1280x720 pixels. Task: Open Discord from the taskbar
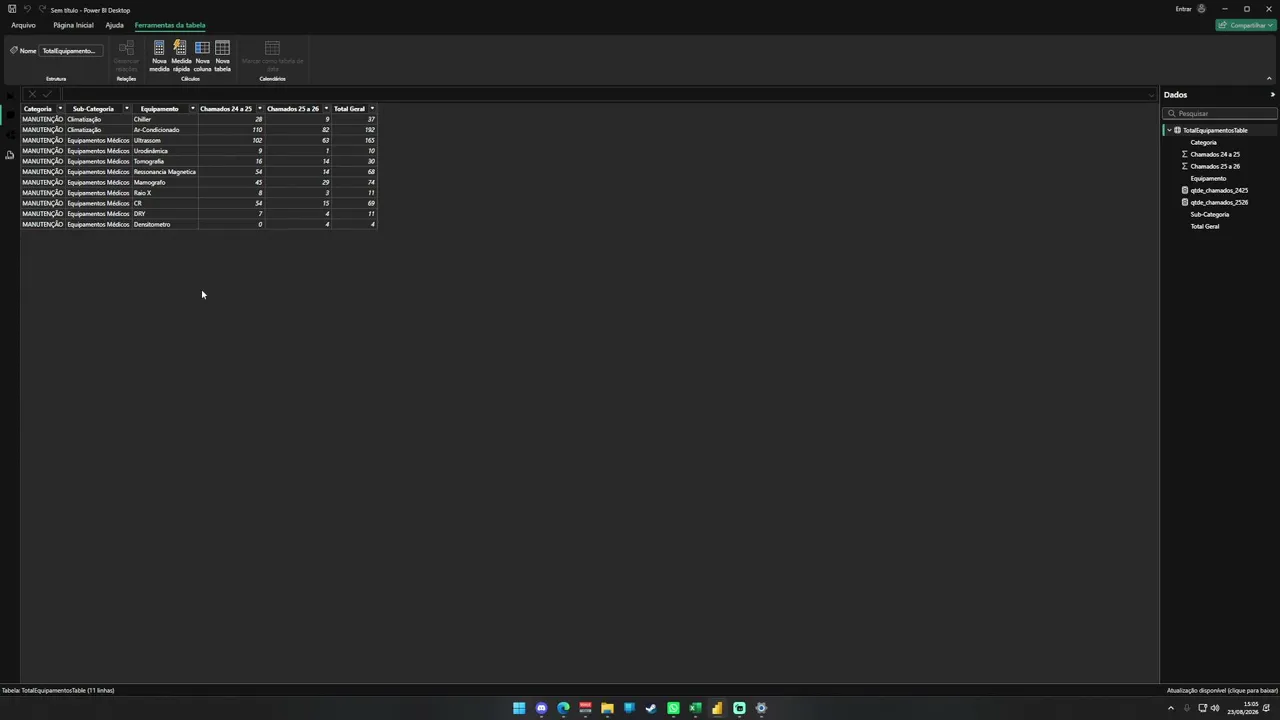[541, 708]
